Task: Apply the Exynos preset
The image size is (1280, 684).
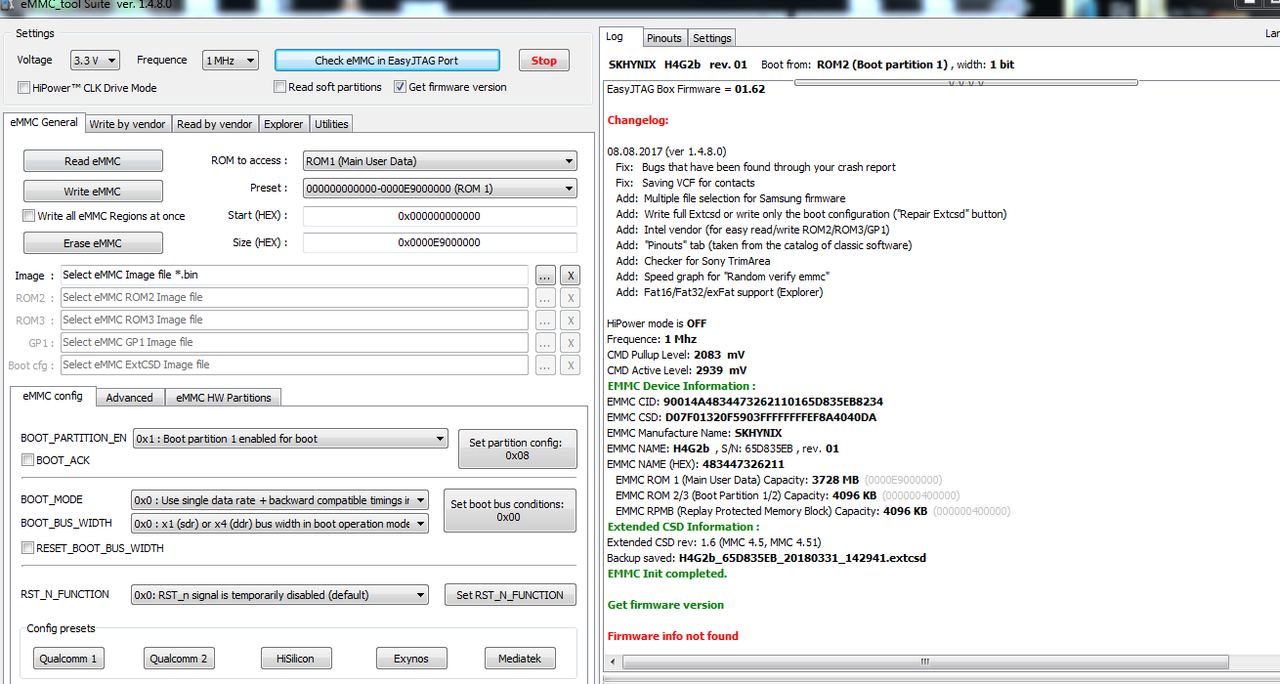Action: (x=411, y=658)
